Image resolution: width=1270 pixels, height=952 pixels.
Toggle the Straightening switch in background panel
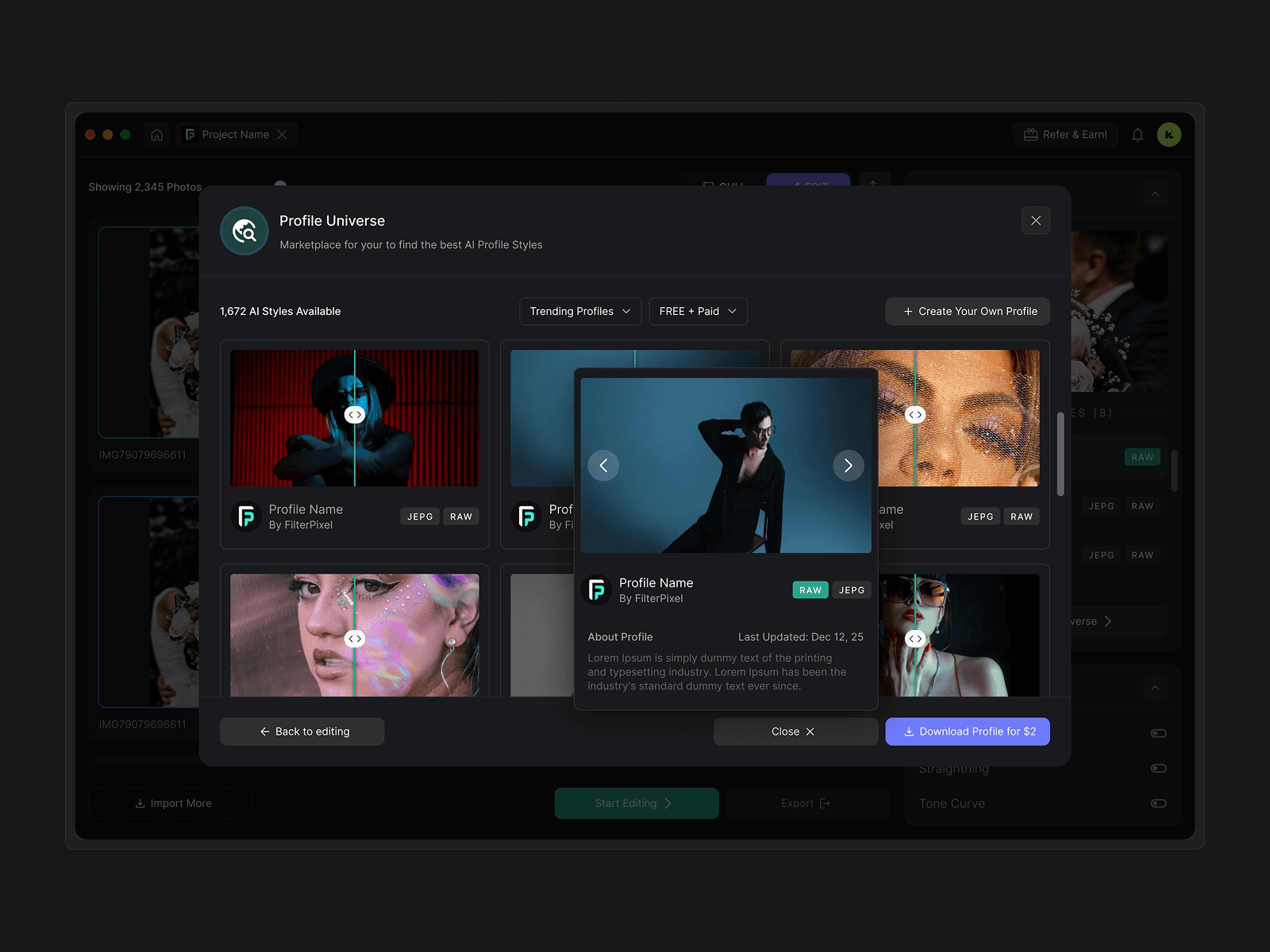point(1159,768)
